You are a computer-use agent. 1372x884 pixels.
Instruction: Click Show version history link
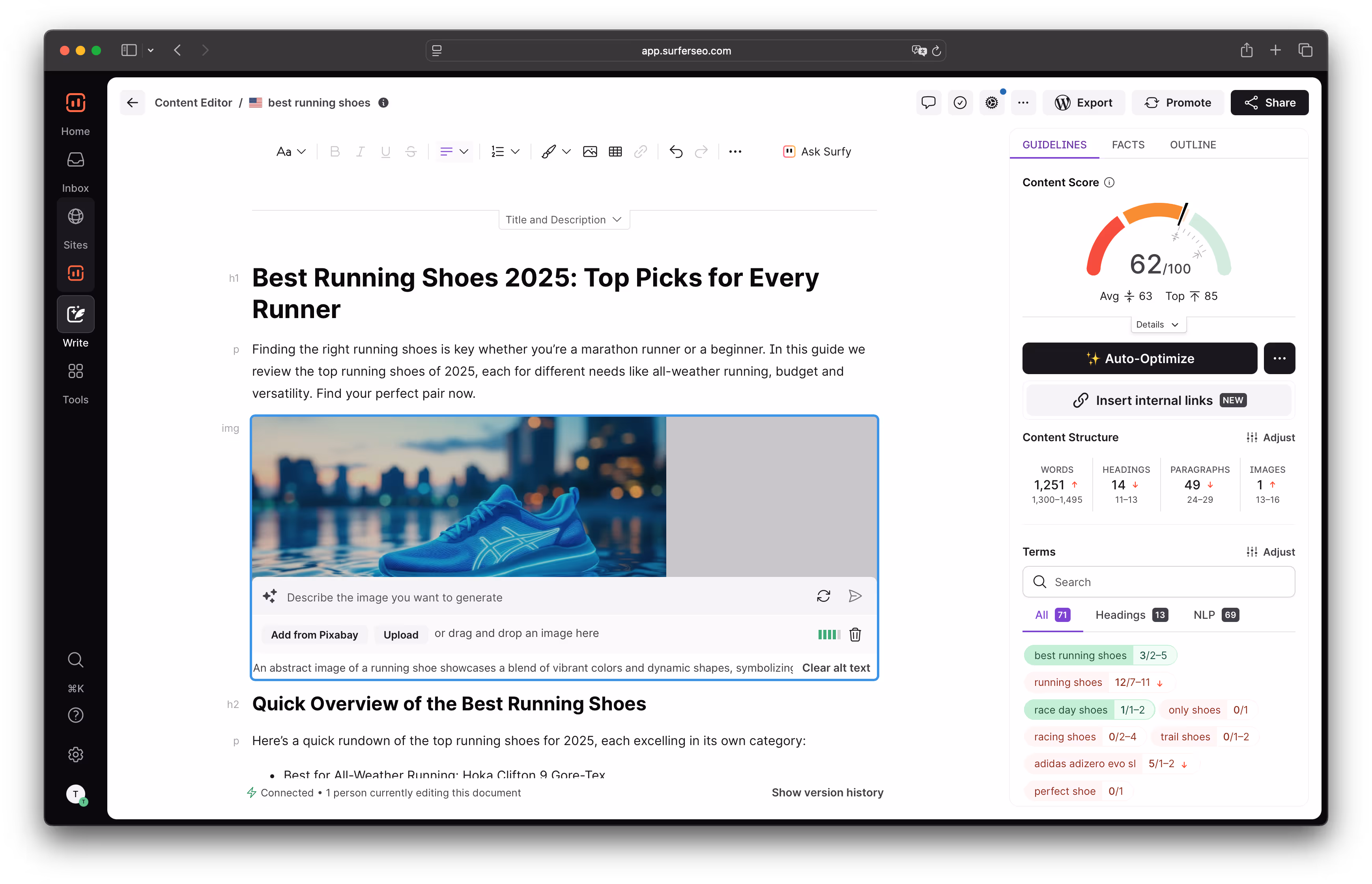point(827,792)
